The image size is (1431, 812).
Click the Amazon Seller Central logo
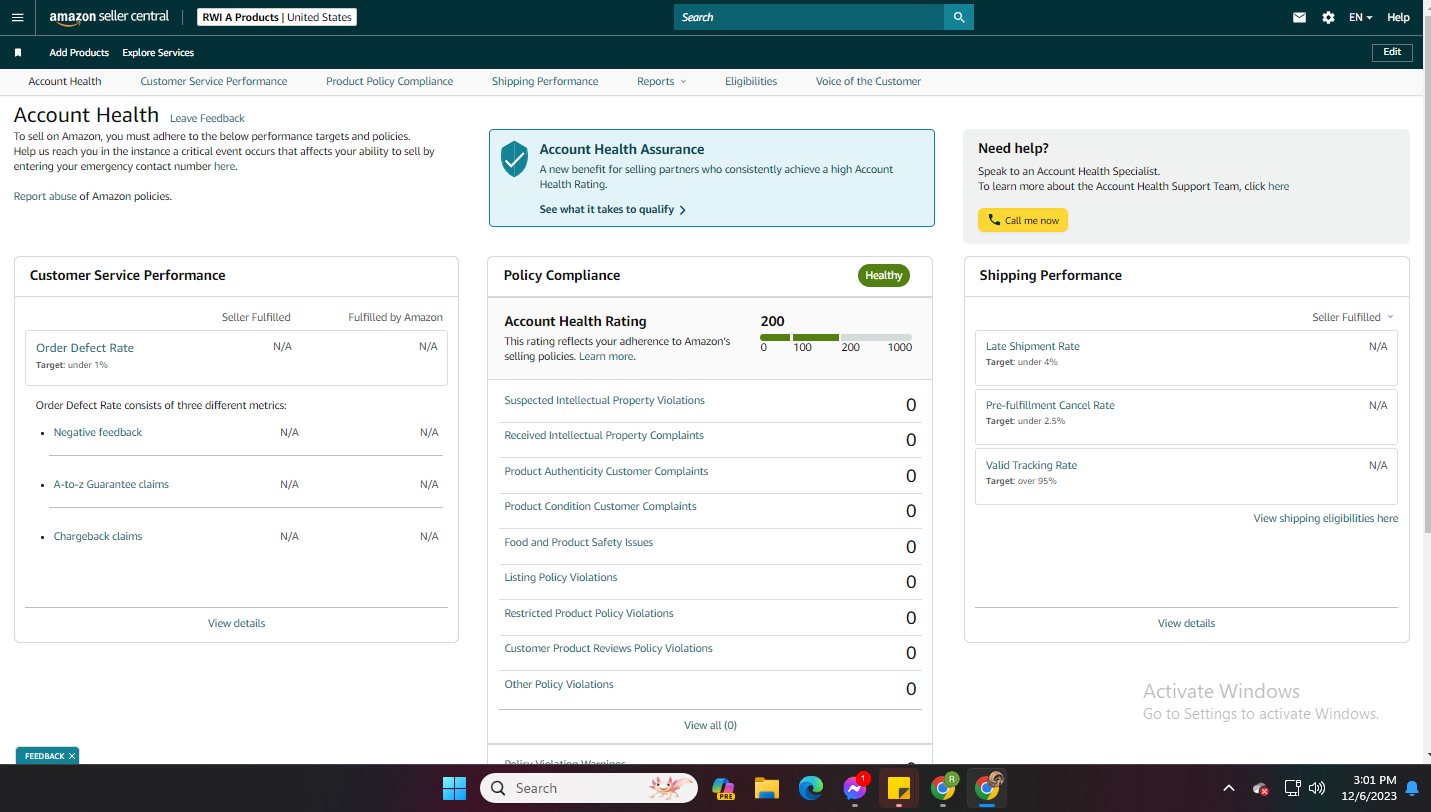click(x=109, y=17)
